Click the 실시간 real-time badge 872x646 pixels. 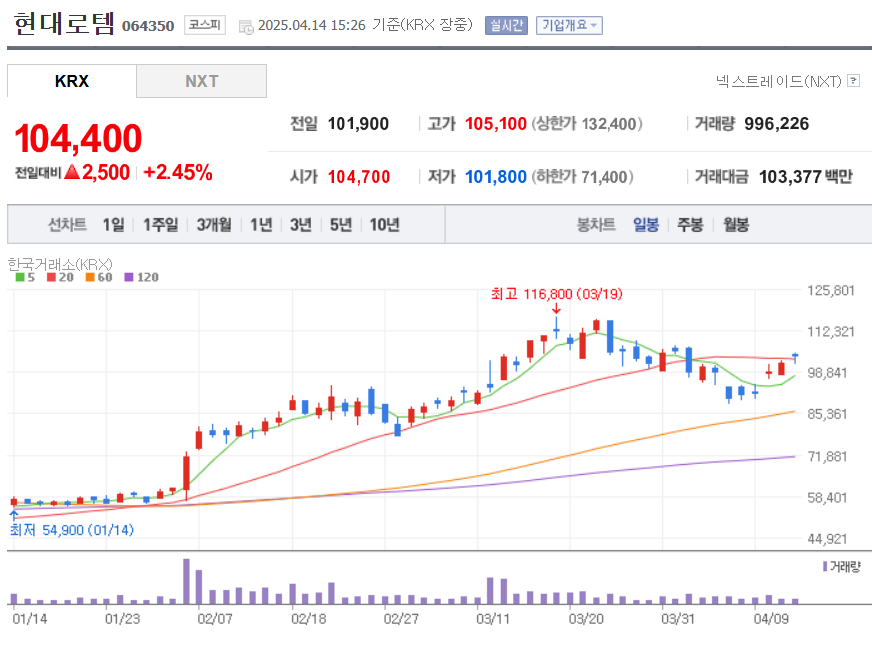(506, 25)
